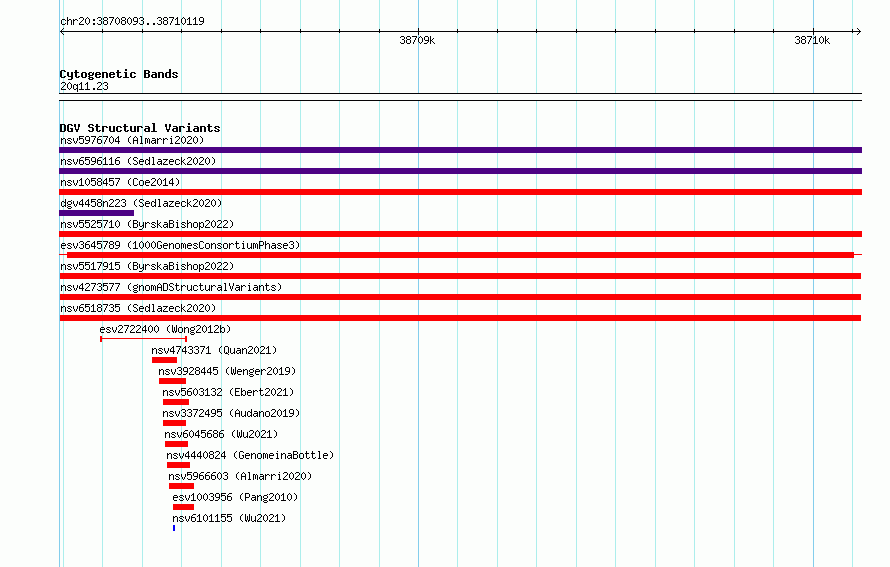
Task: Click nsv4743371 (Quan2021) label
Action: (x=214, y=350)
